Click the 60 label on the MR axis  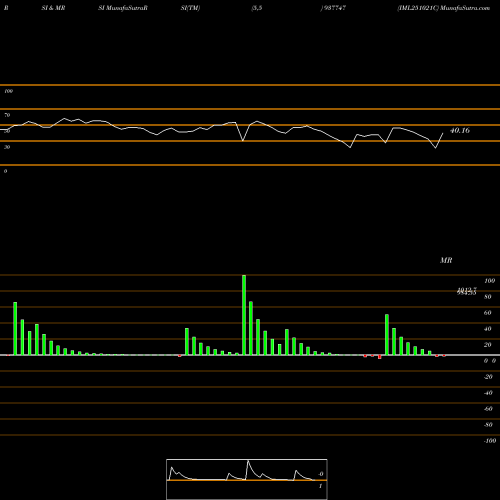488,313
